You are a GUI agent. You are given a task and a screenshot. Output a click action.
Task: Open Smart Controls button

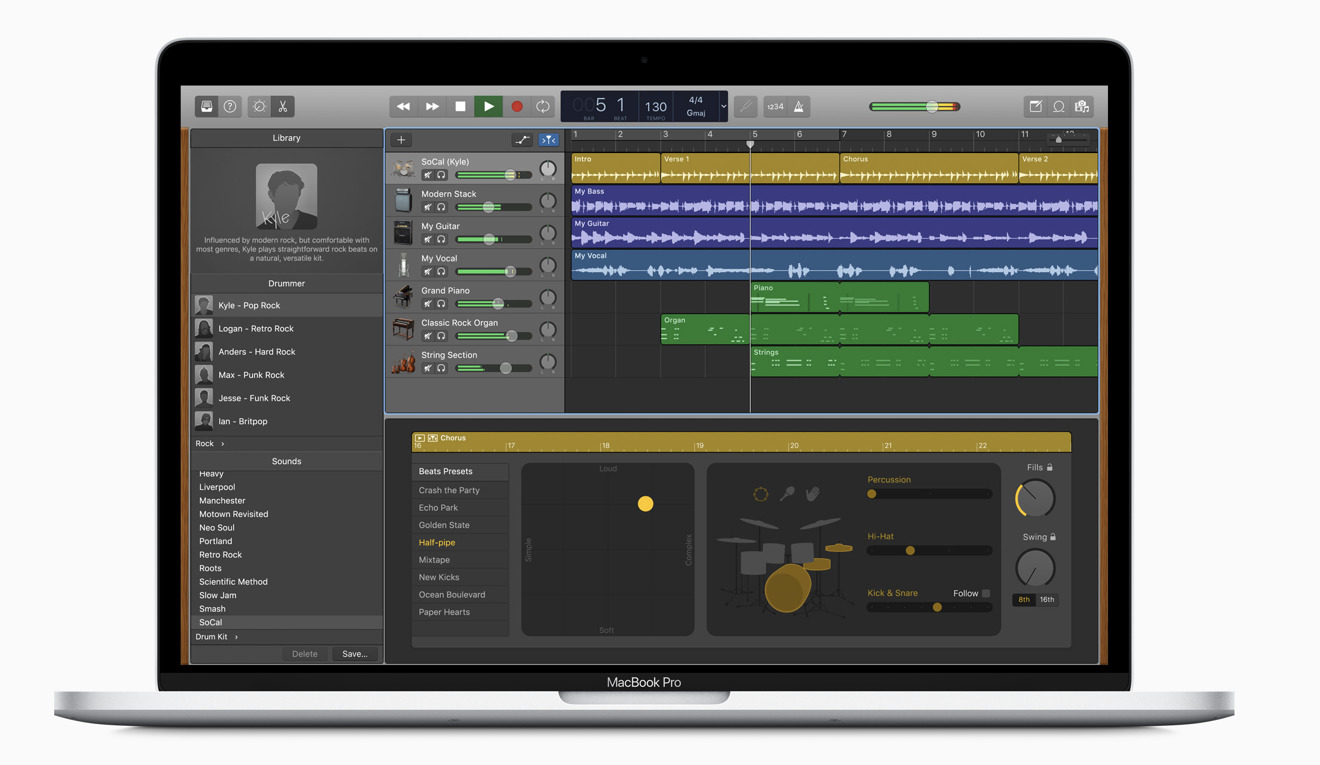pyautogui.click(x=260, y=106)
